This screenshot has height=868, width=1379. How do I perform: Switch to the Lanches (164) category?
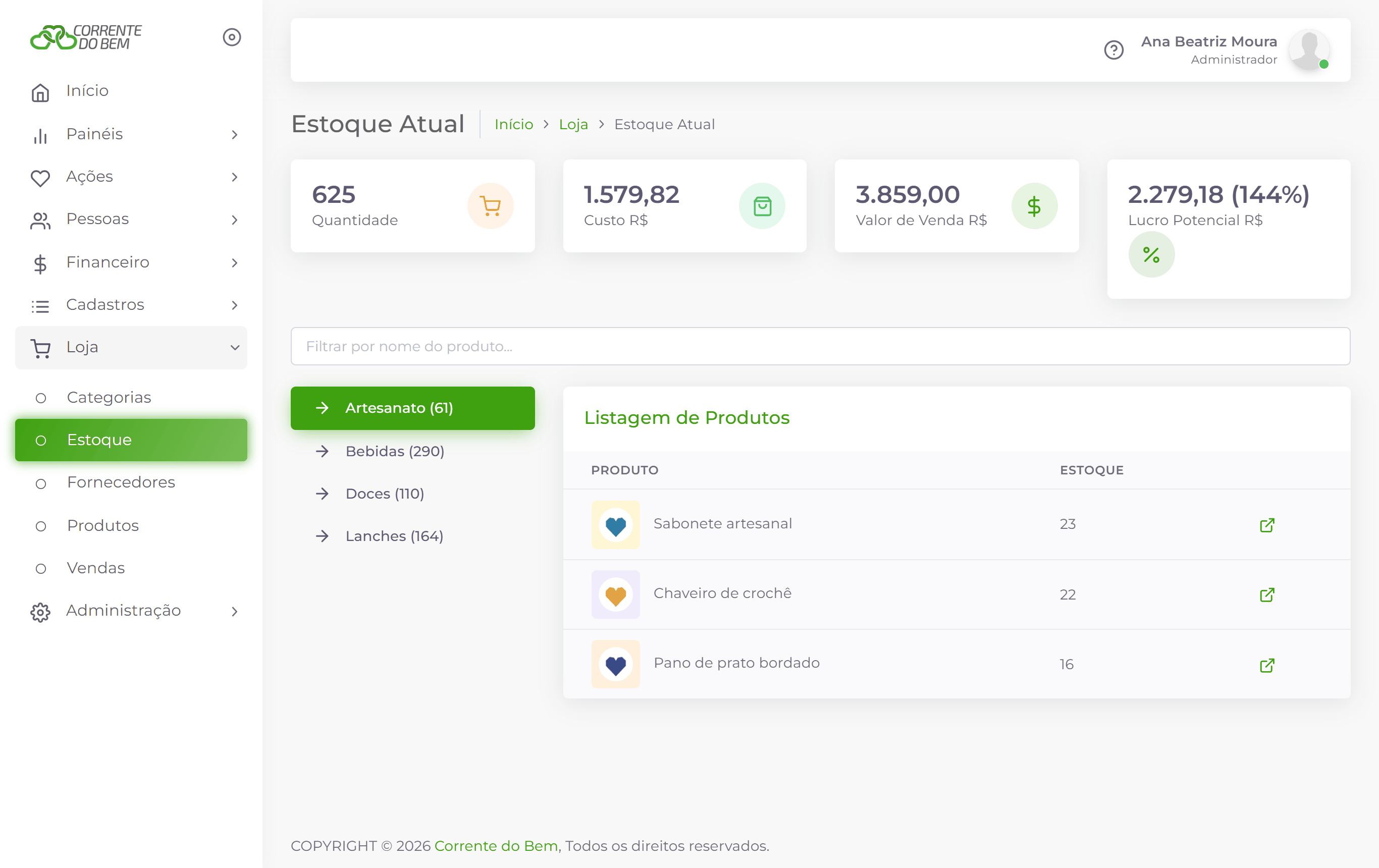tap(412, 536)
